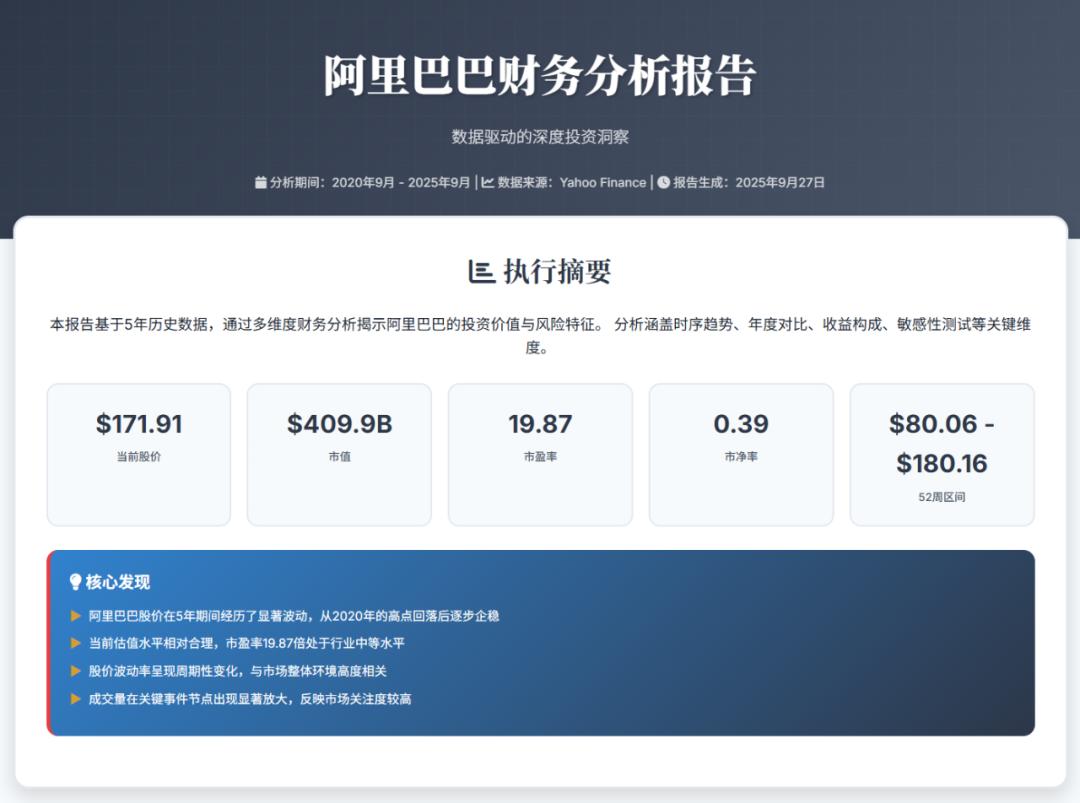Screen dimensions: 1080x803
Task: Click the line chart icon before 数据来源
Action: (x=487, y=183)
